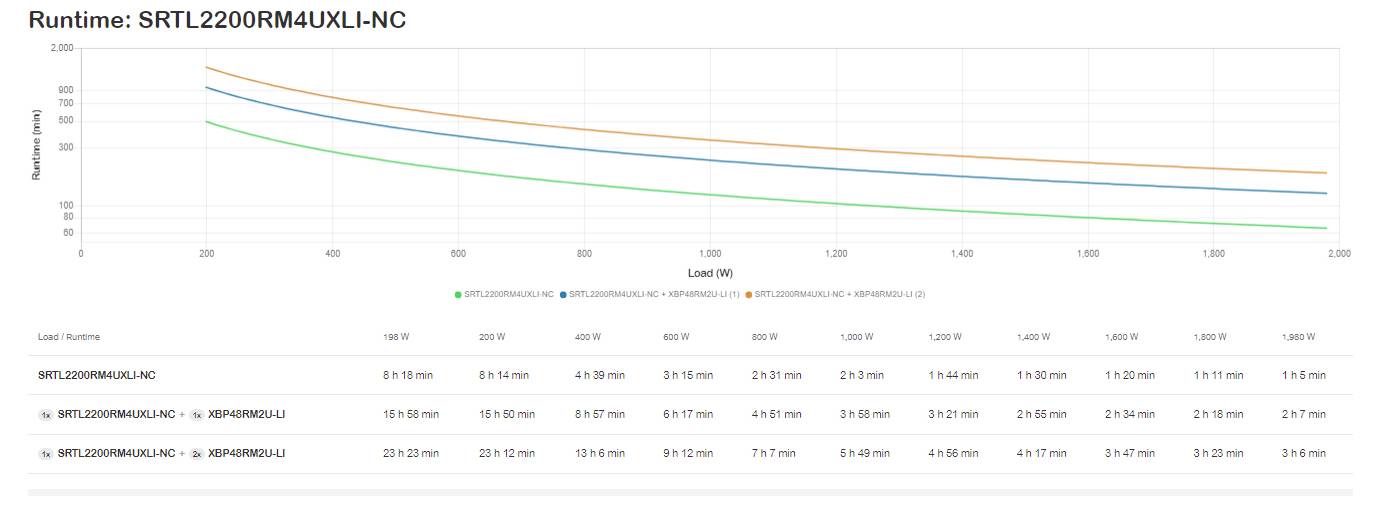Click the '6 h 17 min' cell
The image size is (1380, 506).
point(688,414)
